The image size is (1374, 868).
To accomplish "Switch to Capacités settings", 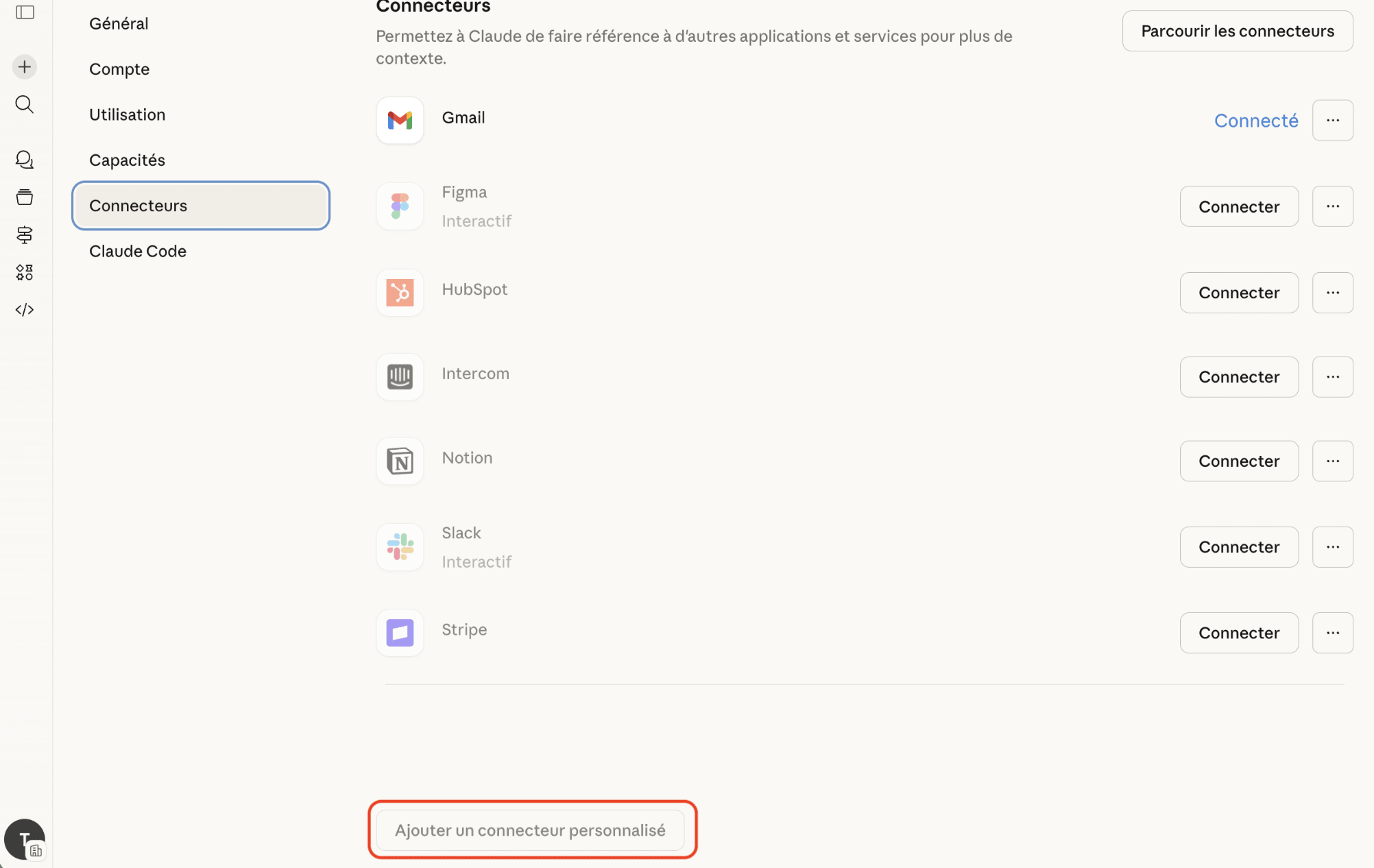I will coord(201,160).
